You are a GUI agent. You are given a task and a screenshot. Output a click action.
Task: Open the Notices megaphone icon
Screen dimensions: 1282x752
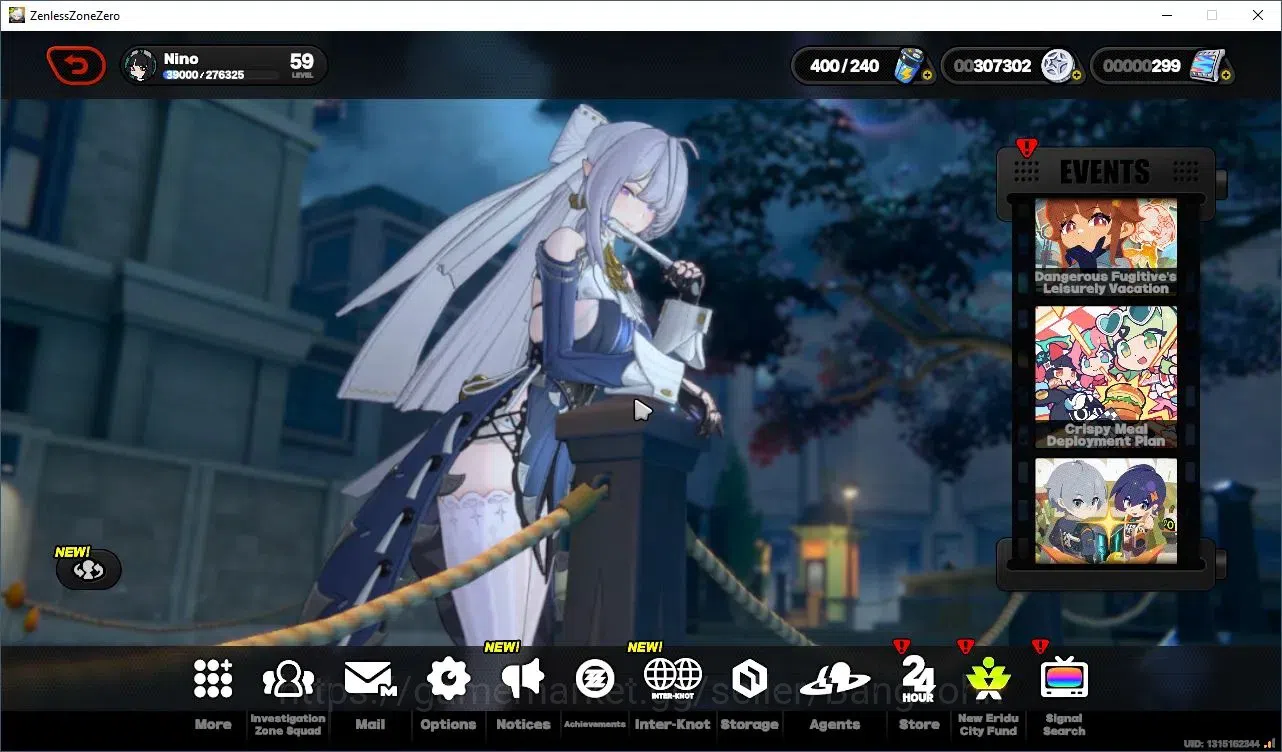tap(523, 679)
